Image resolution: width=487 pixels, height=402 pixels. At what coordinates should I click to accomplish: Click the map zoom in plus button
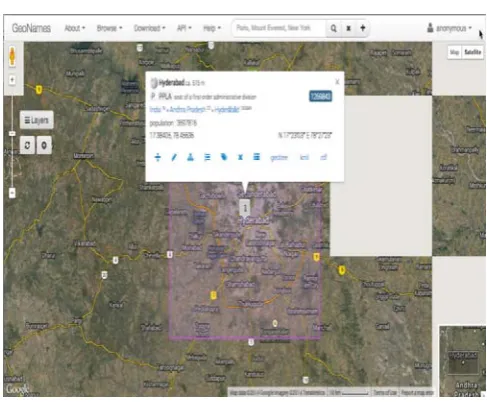pos(12,80)
